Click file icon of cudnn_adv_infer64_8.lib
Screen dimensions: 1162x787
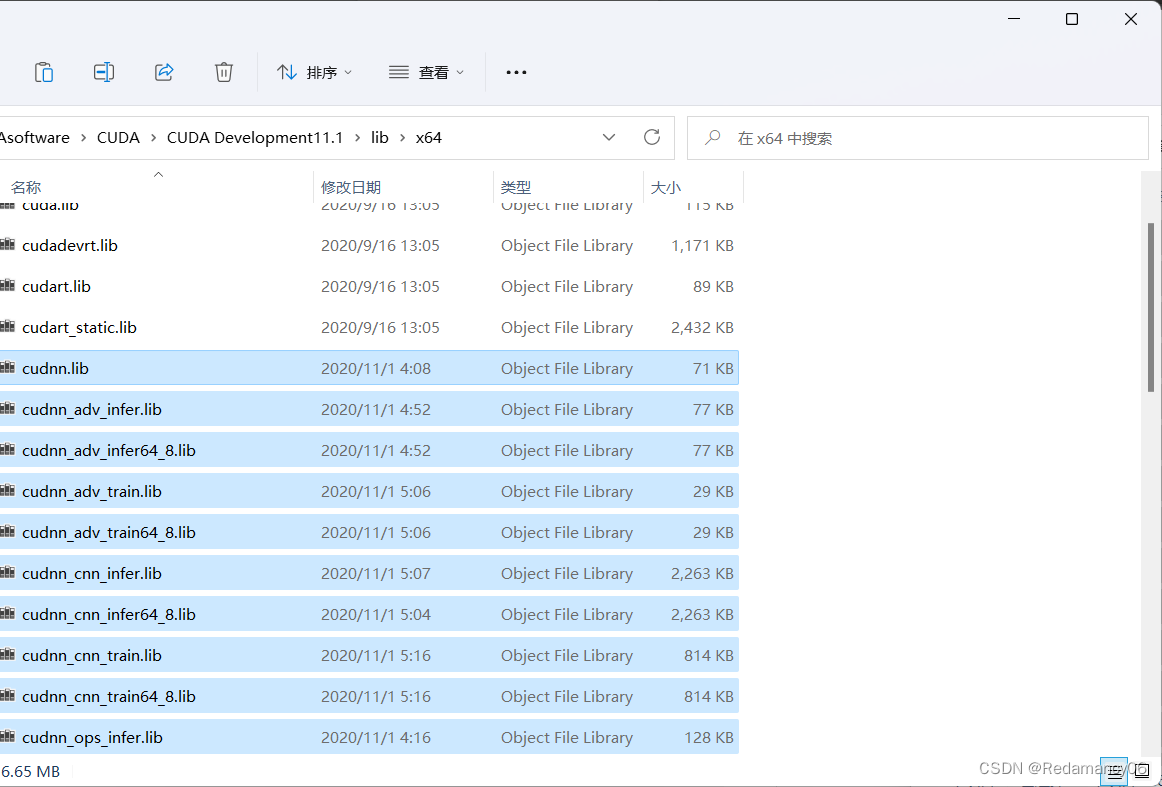click(x=7, y=448)
